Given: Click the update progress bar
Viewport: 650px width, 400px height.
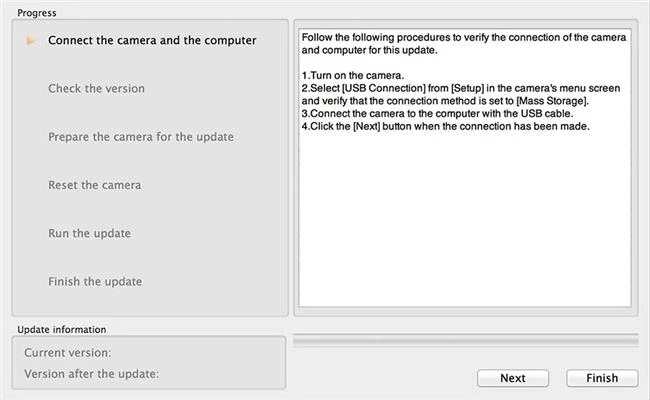Looking at the screenshot, I should point(465,342).
